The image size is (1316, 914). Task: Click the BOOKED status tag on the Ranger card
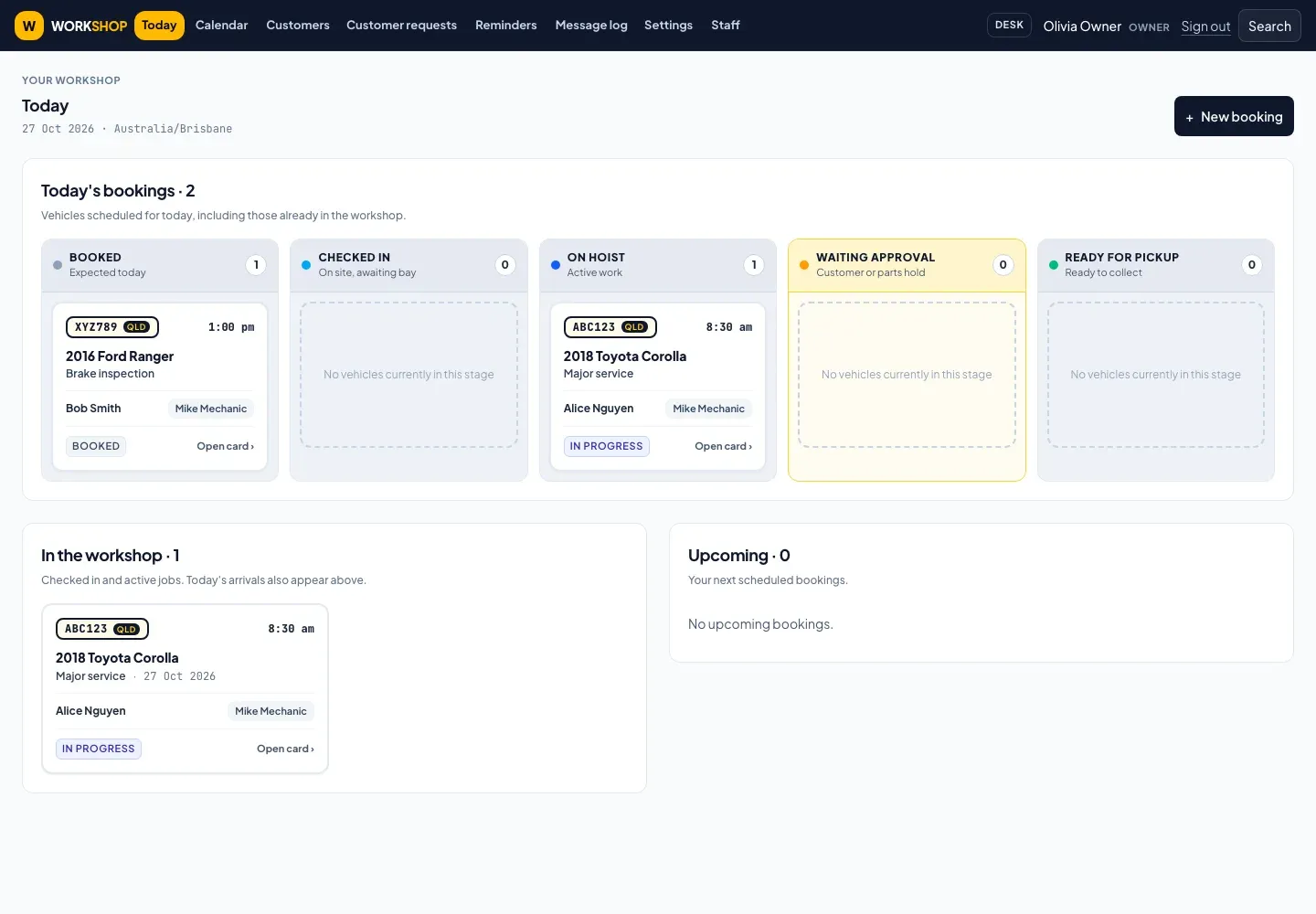(x=96, y=446)
